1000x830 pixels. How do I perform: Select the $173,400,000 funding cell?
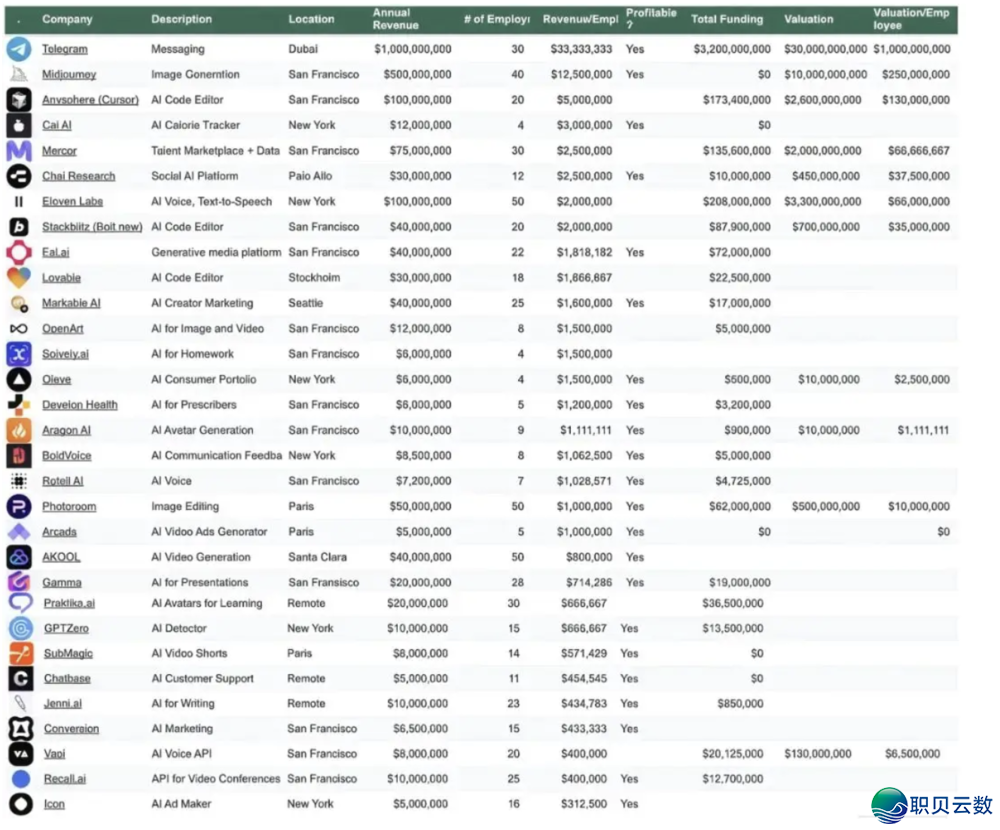point(737,100)
